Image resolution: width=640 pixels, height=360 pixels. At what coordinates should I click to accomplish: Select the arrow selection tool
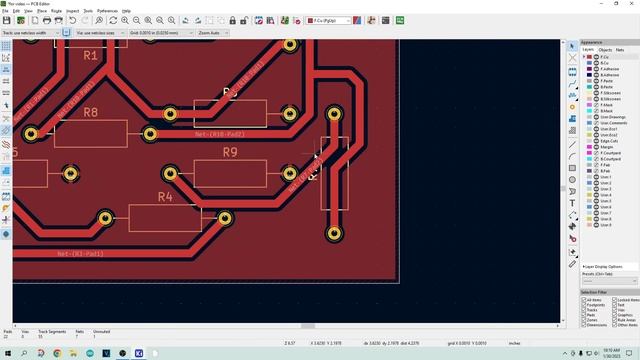click(x=572, y=46)
